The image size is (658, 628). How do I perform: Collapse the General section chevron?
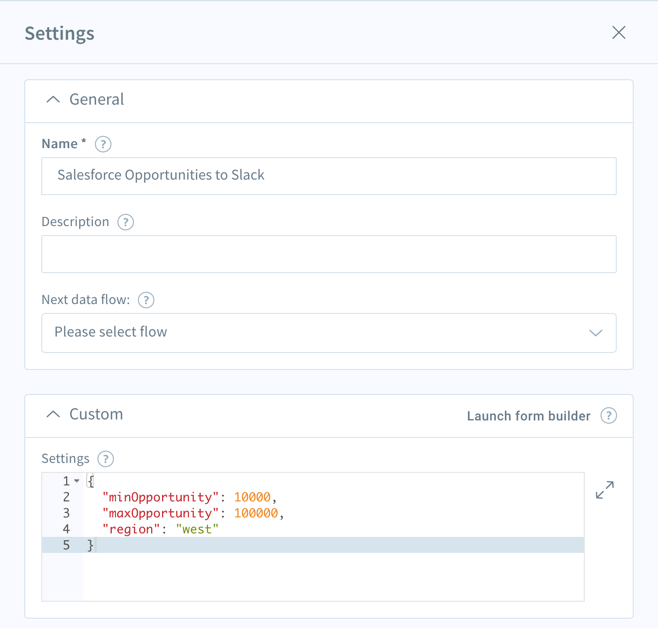[x=53, y=99]
